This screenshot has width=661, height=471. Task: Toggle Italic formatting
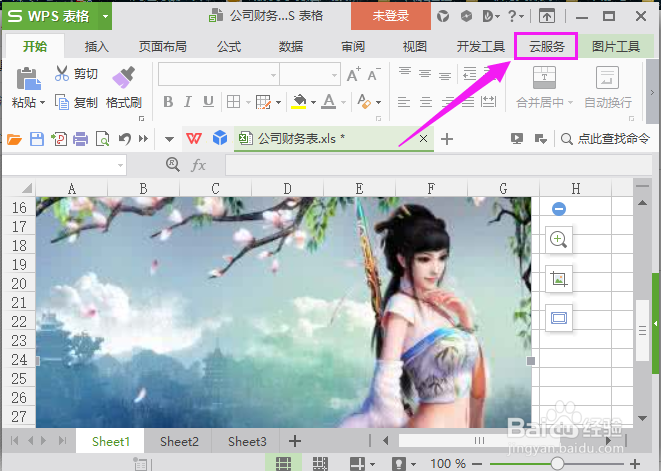[x=188, y=102]
